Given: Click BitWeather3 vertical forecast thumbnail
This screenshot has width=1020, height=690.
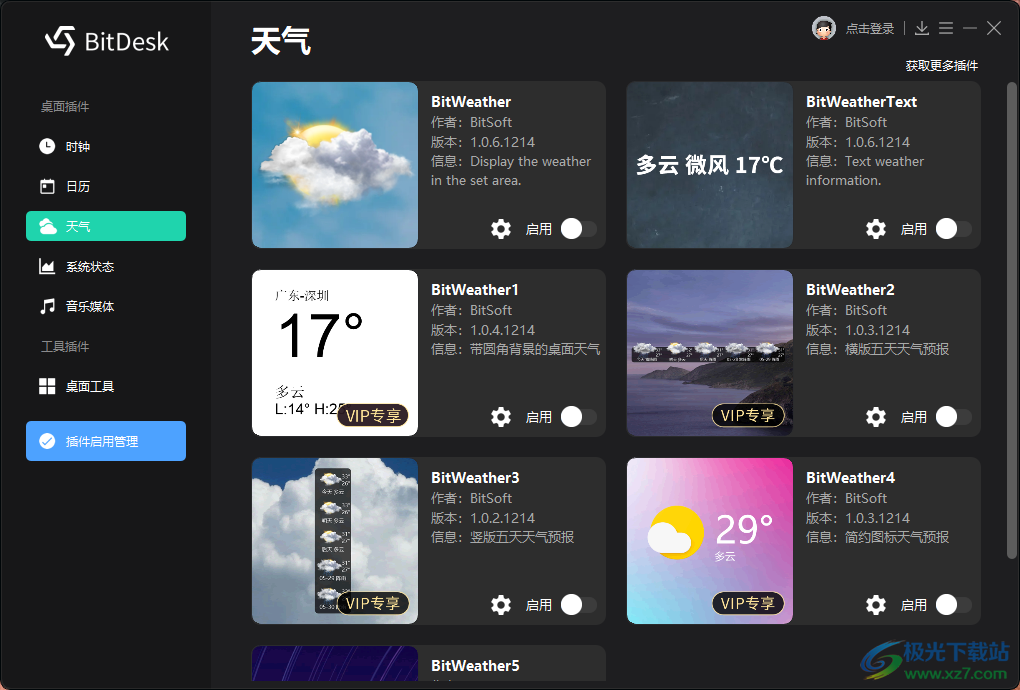Looking at the screenshot, I should 335,540.
